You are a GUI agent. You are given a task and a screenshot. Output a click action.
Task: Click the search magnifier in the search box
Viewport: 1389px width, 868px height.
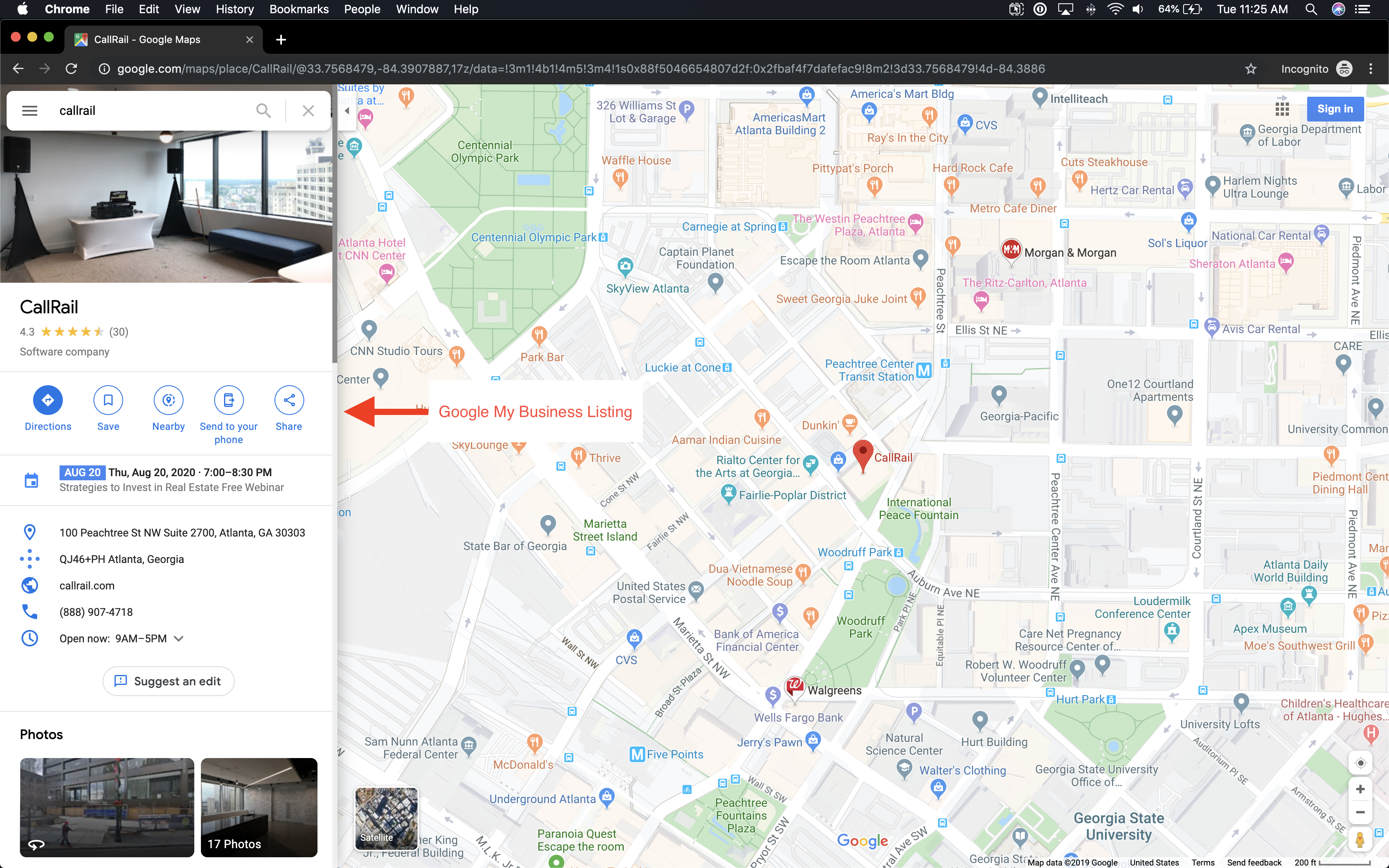263,110
